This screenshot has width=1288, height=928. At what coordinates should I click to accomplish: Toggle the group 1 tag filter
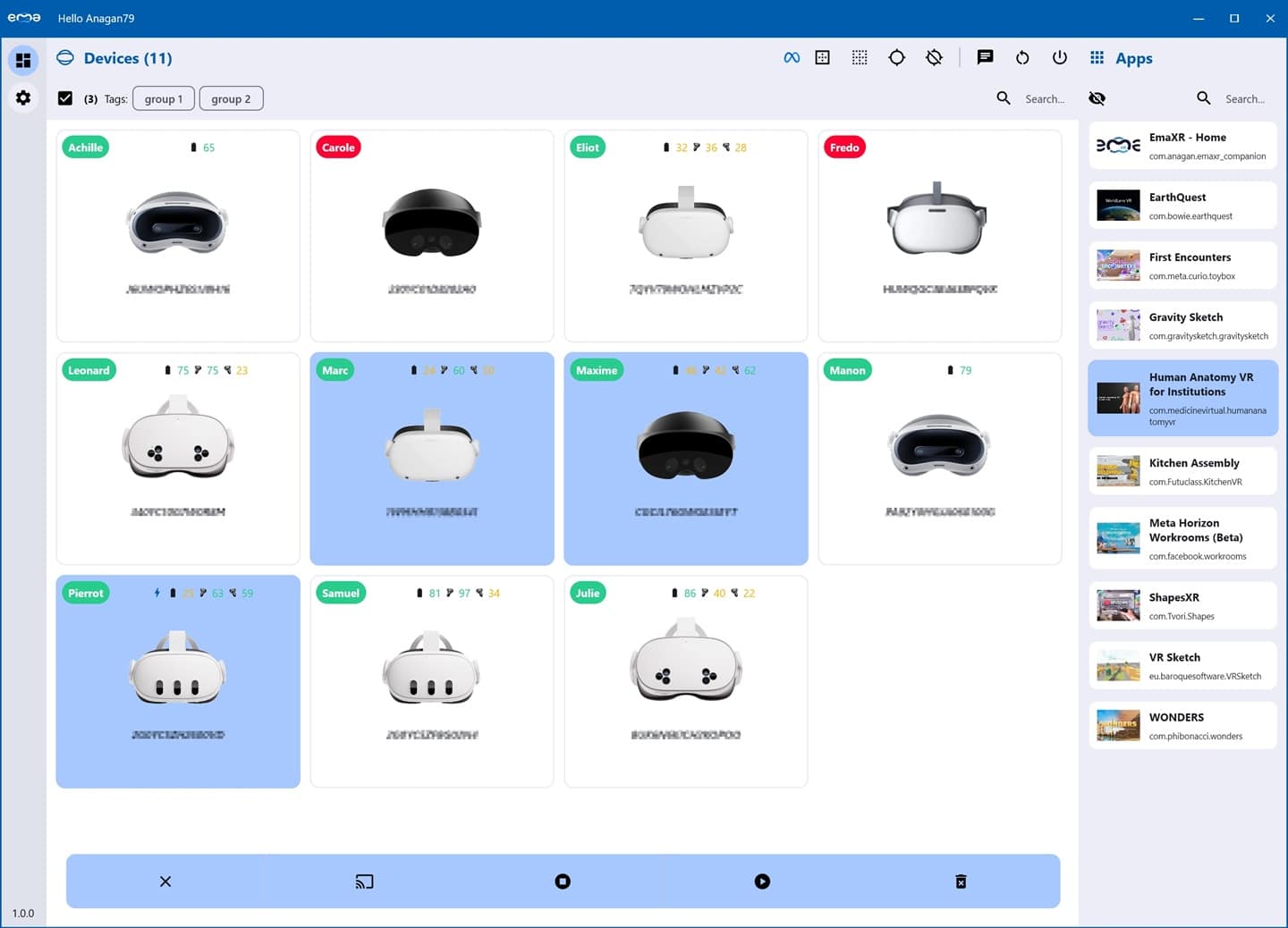[164, 98]
